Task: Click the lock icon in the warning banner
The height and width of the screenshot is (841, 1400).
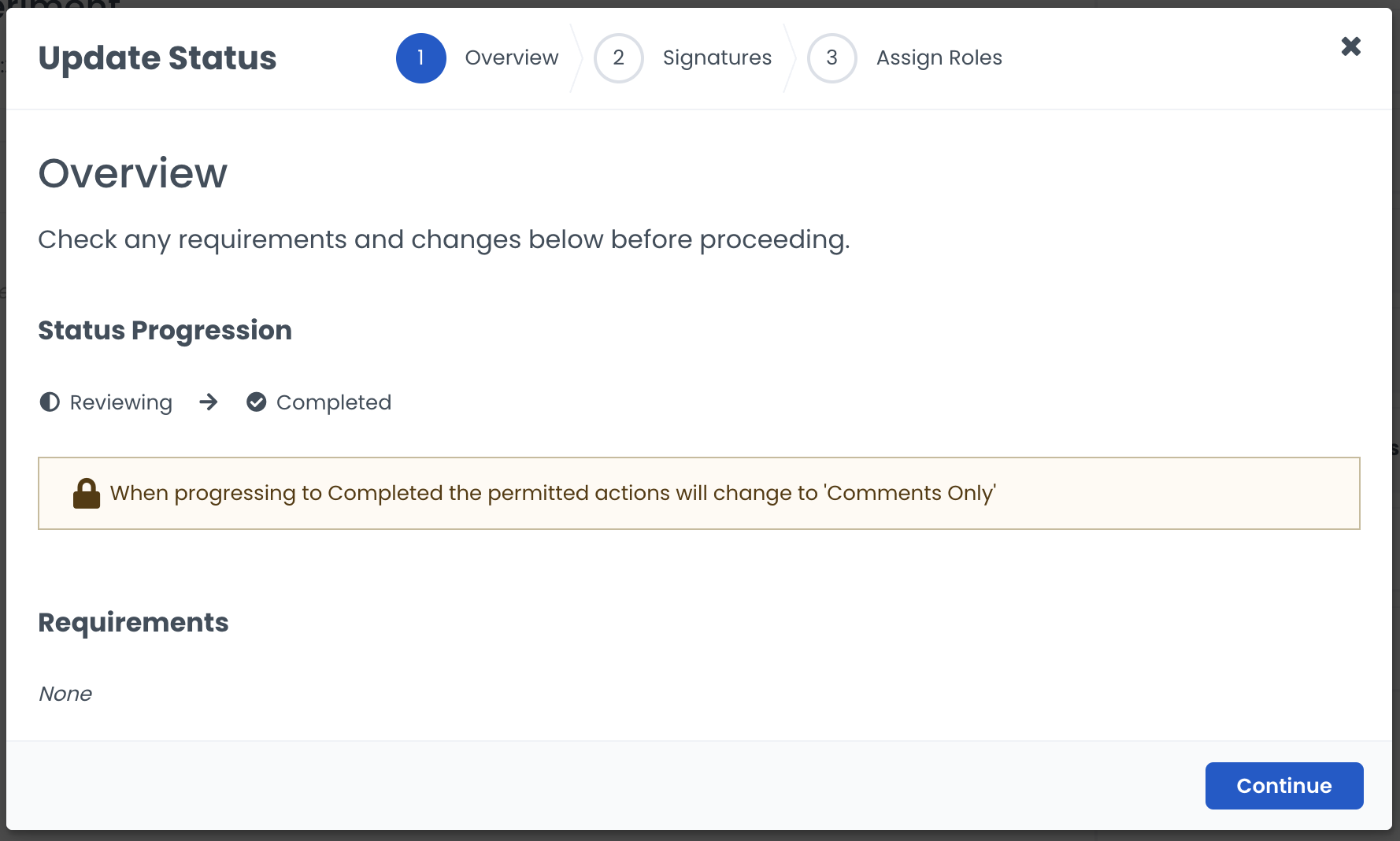Action: 87,494
